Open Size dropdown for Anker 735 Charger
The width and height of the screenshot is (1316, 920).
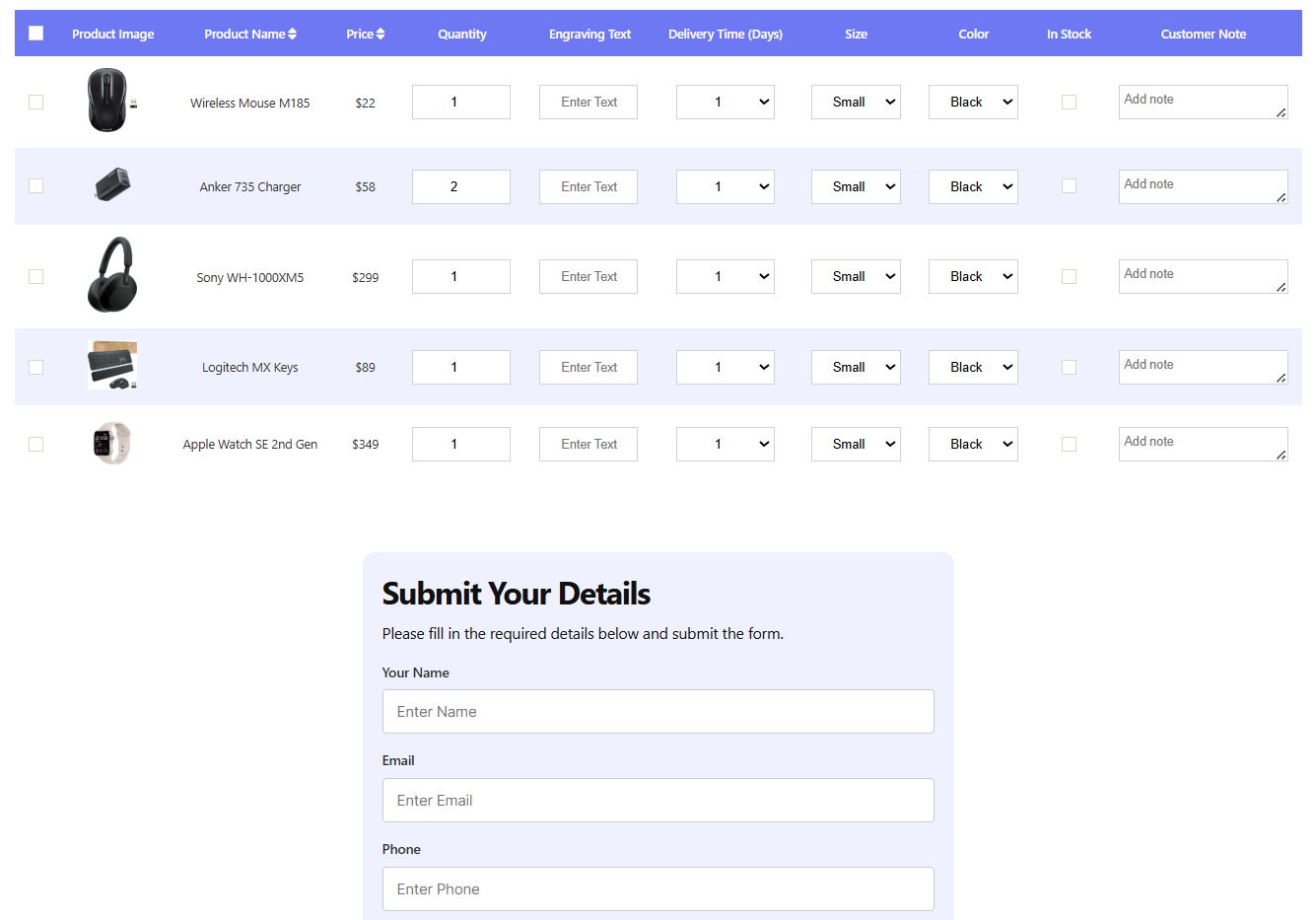[x=856, y=186]
